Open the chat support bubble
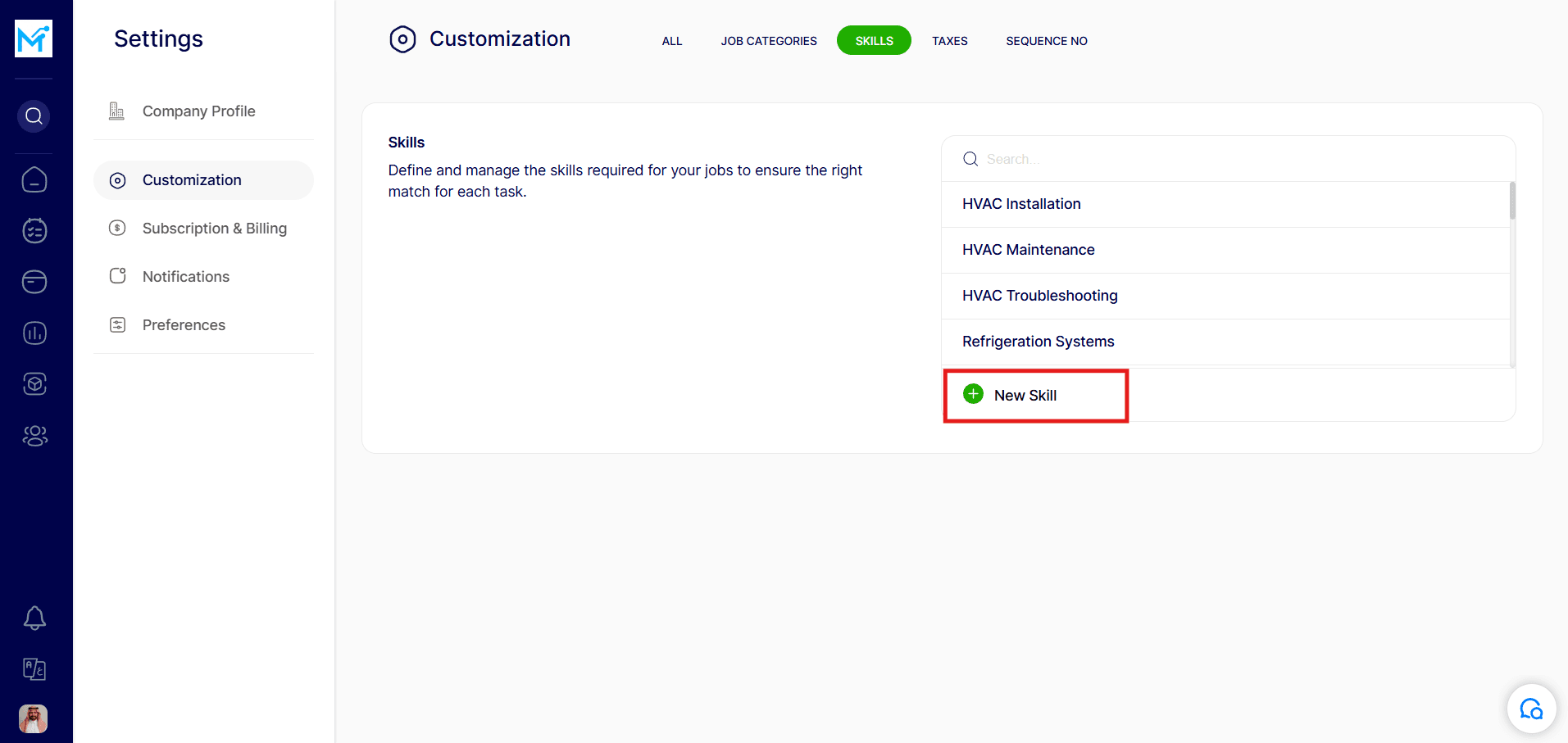1568x743 pixels. click(1530, 709)
